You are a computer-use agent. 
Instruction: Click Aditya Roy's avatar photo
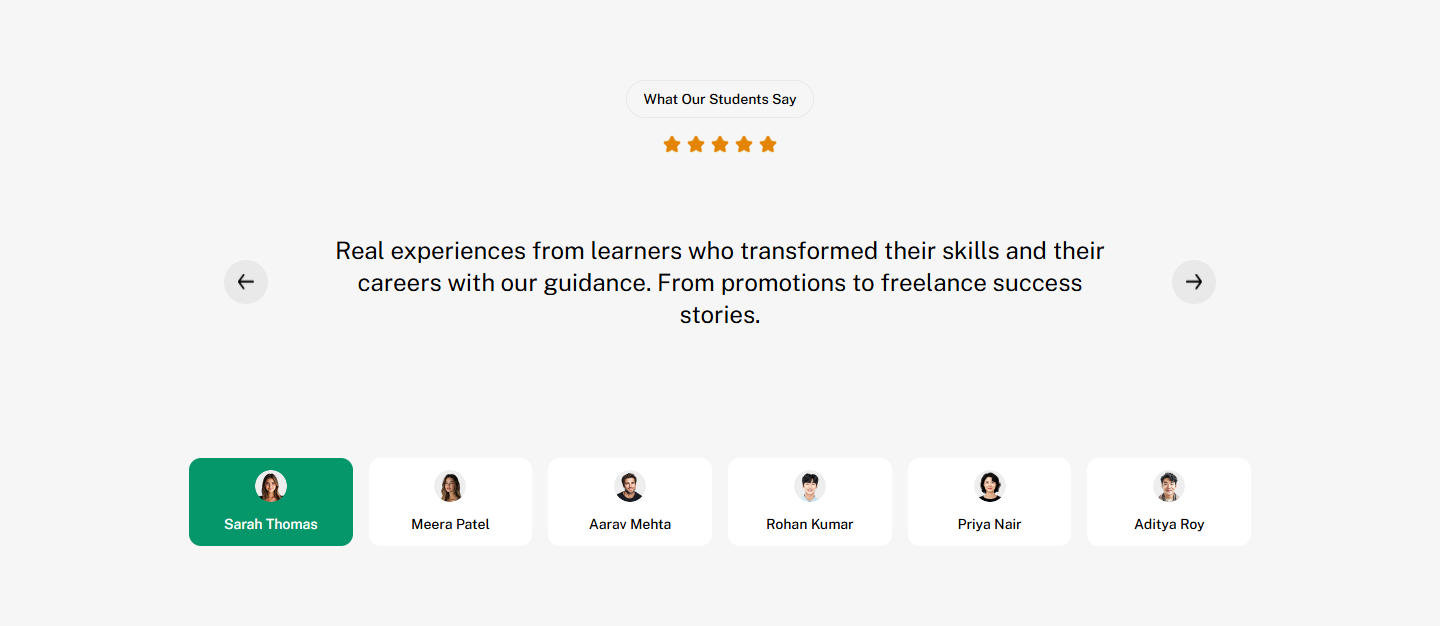coord(1169,486)
